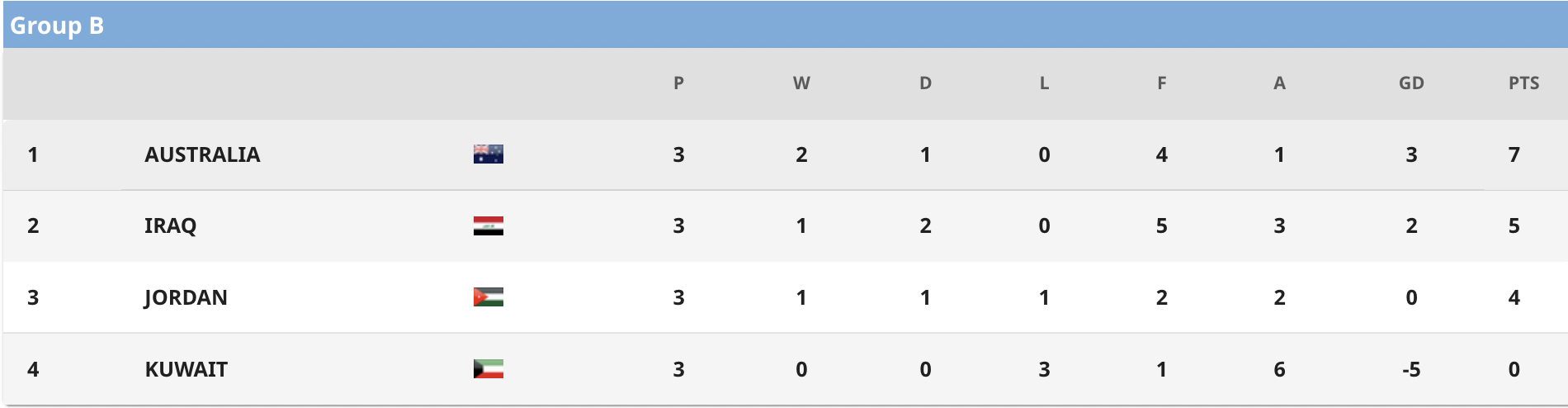Click the Kuwait flag icon

click(488, 369)
